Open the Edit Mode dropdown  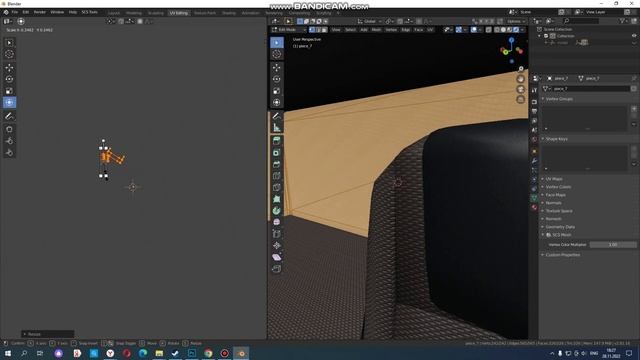click(289, 30)
